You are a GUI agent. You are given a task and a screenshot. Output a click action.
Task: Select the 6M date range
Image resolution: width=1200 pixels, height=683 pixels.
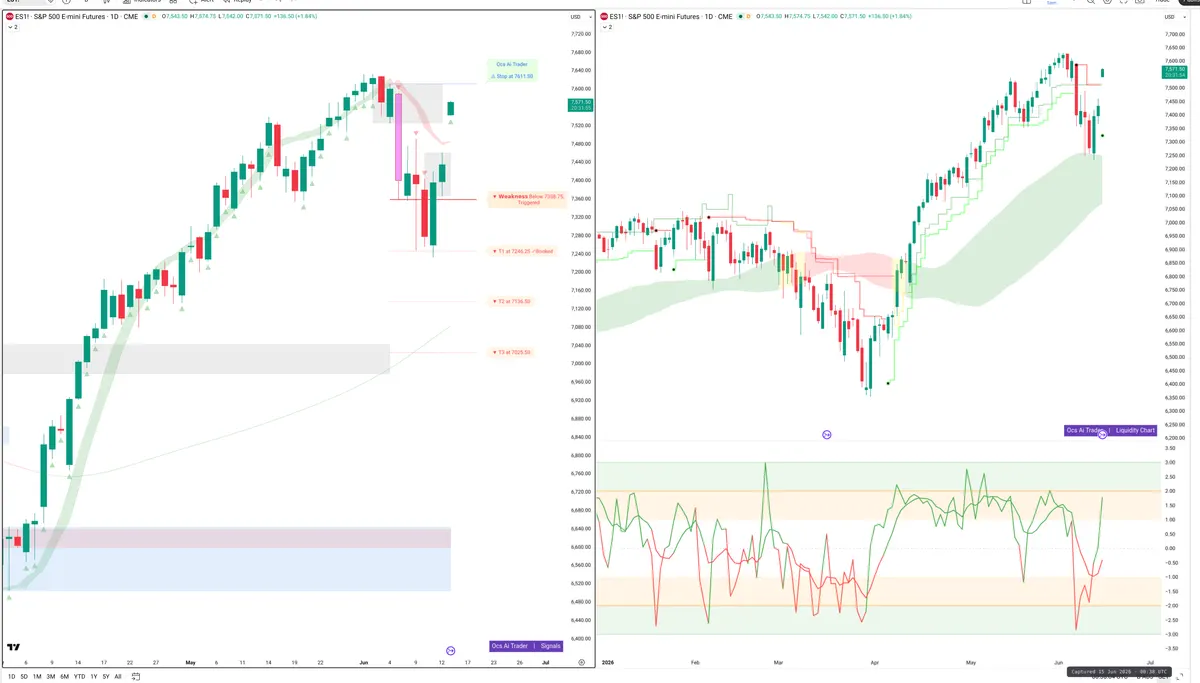(65, 677)
